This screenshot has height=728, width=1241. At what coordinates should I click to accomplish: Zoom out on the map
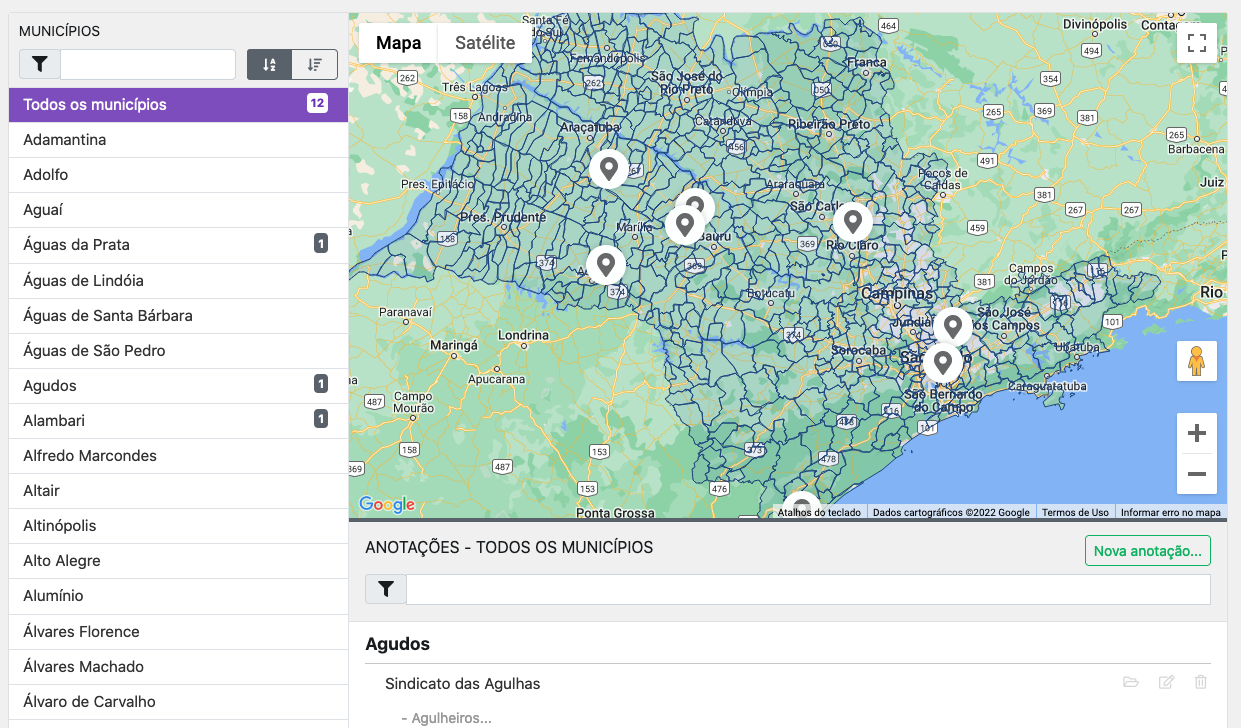1196,474
